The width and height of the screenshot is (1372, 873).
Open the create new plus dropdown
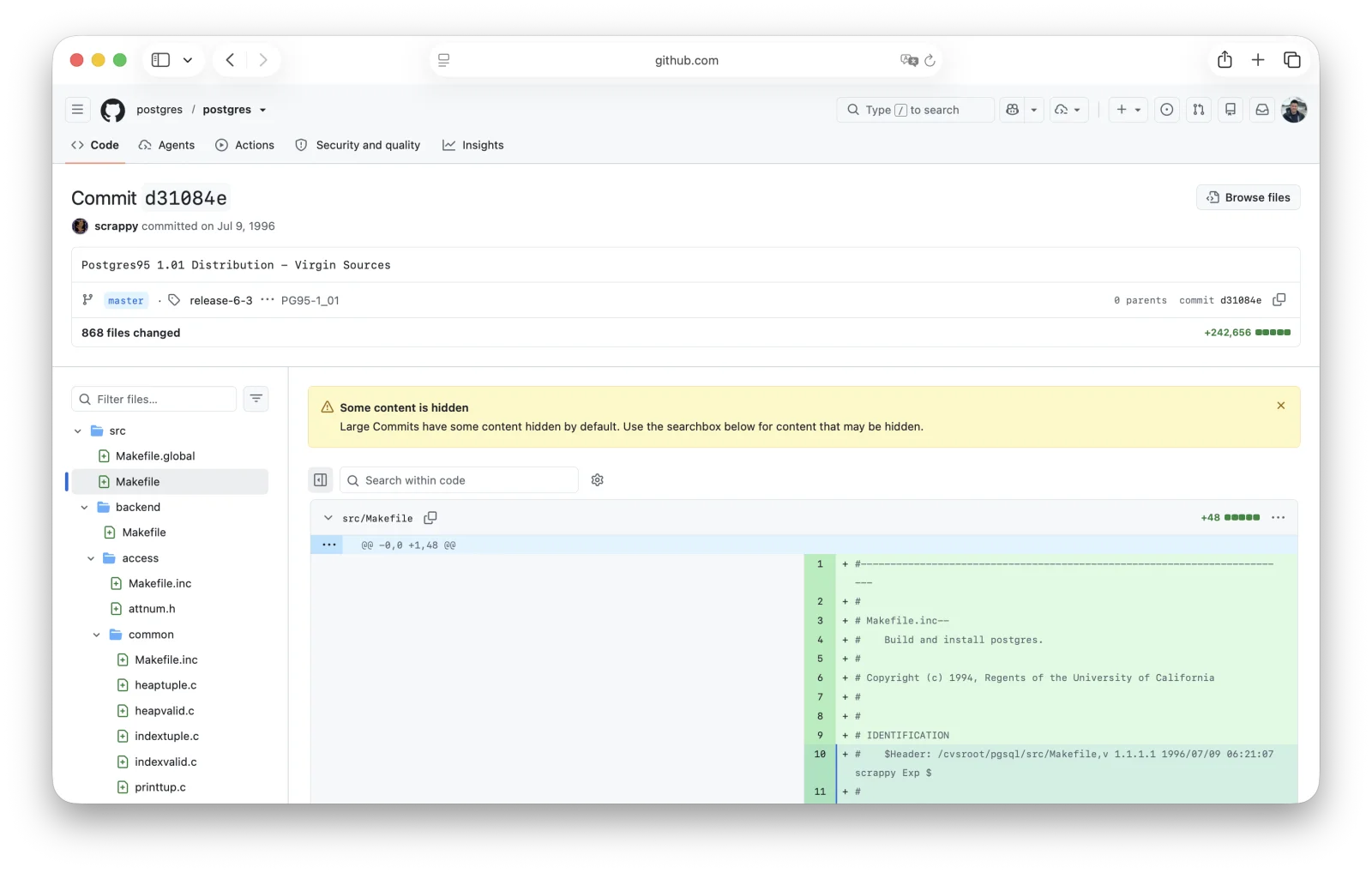[x=1128, y=110]
